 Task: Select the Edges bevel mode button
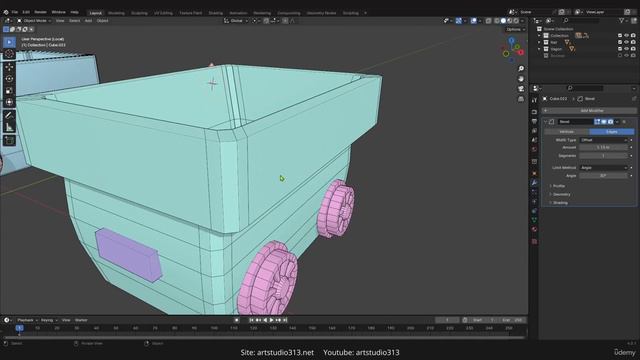(x=611, y=132)
